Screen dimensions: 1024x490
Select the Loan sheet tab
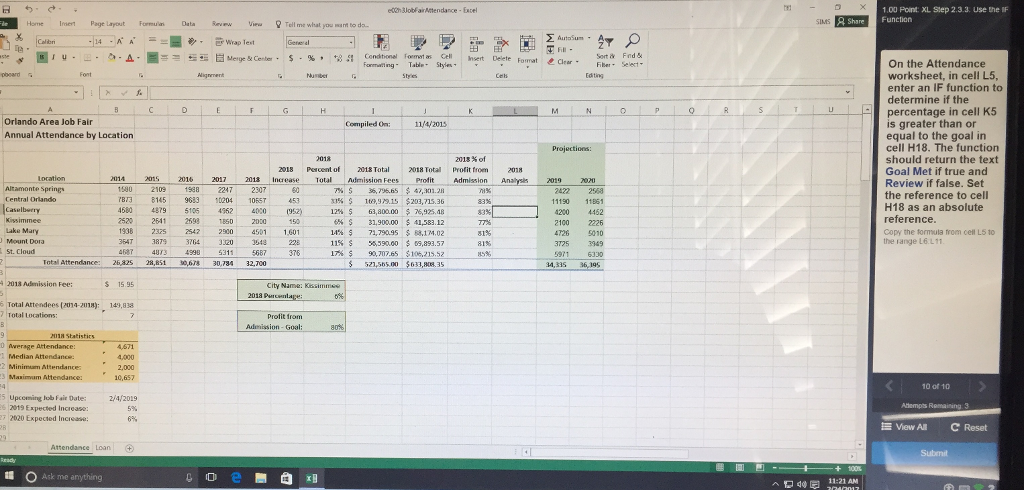pyautogui.click(x=103, y=448)
